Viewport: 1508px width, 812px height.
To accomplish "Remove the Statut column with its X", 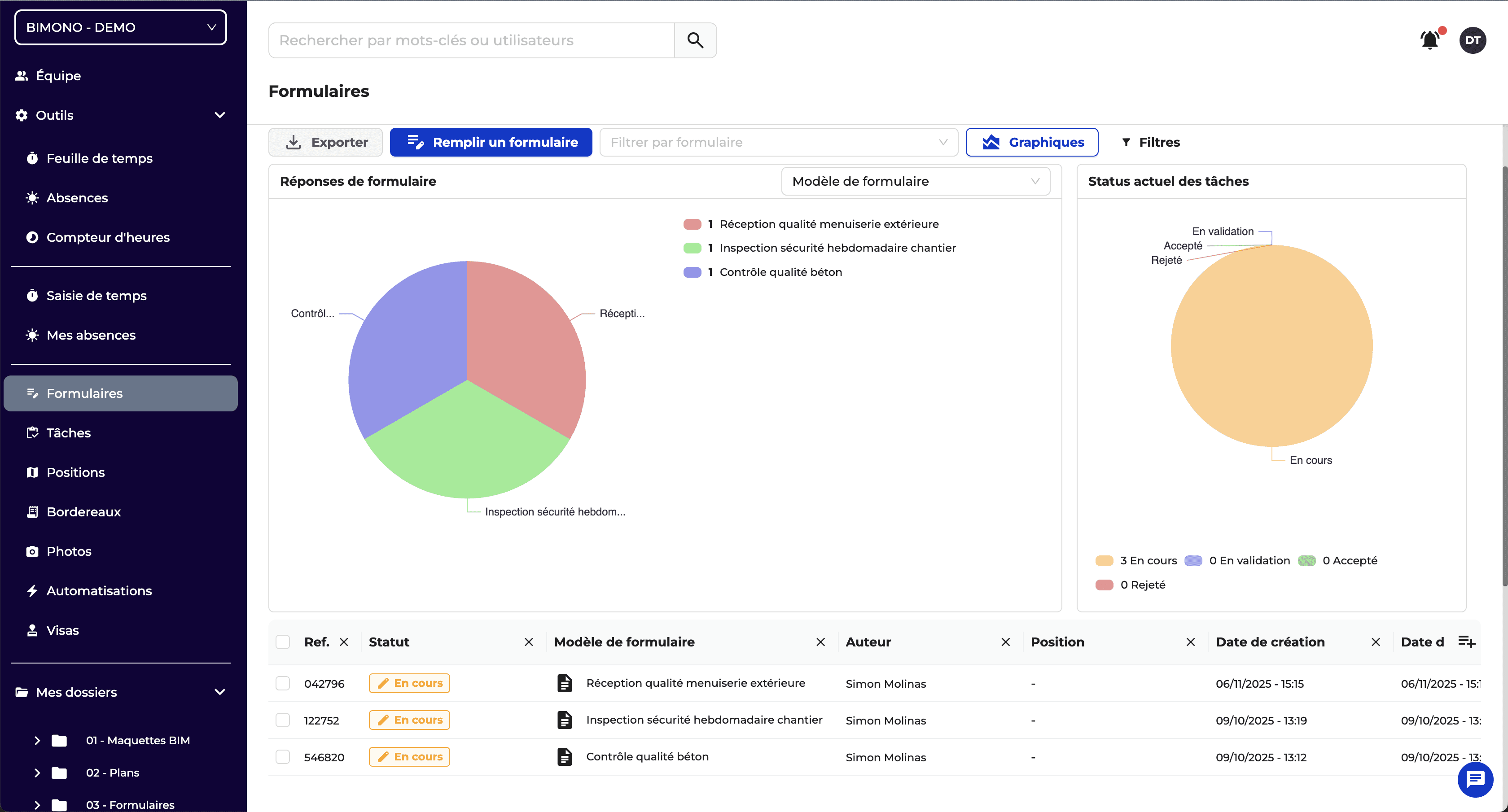I will coord(529,642).
